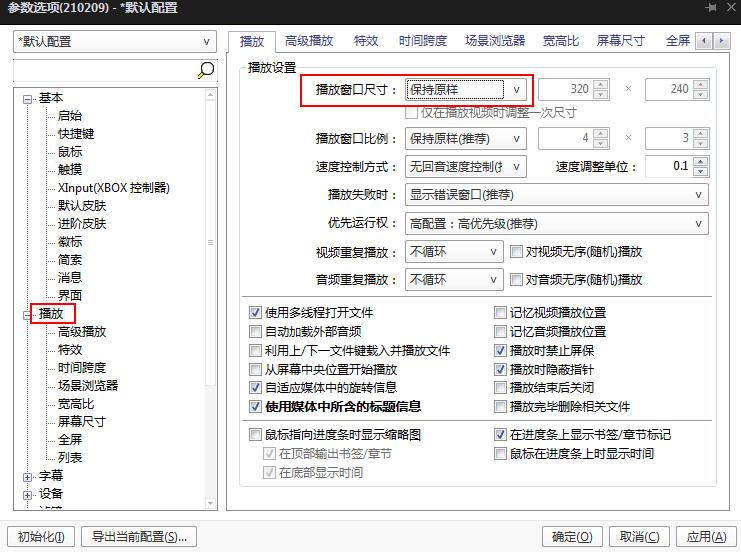Click the 速度调整单位 value field

click(x=669, y=166)
